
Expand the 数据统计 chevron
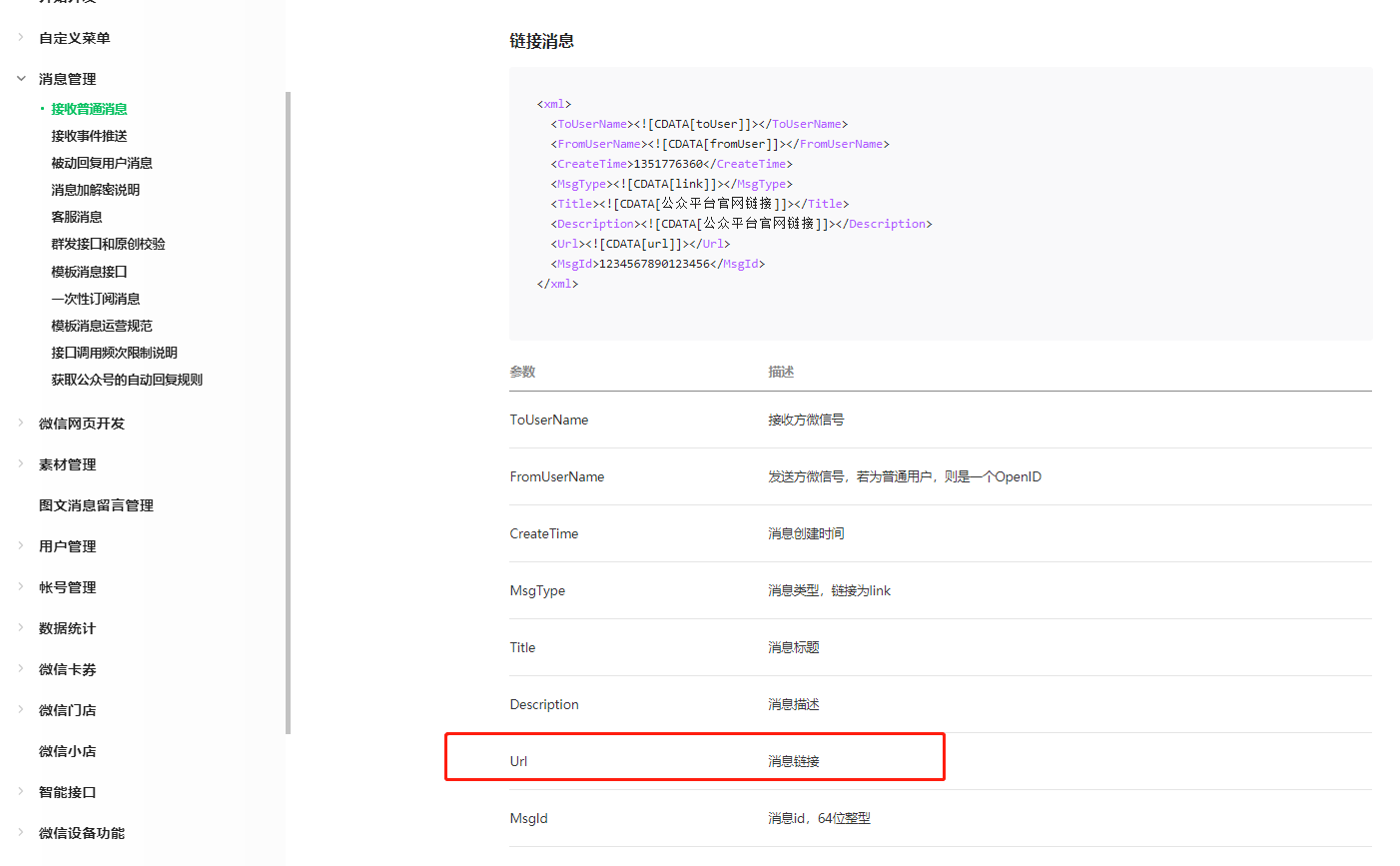coord(20,627)
